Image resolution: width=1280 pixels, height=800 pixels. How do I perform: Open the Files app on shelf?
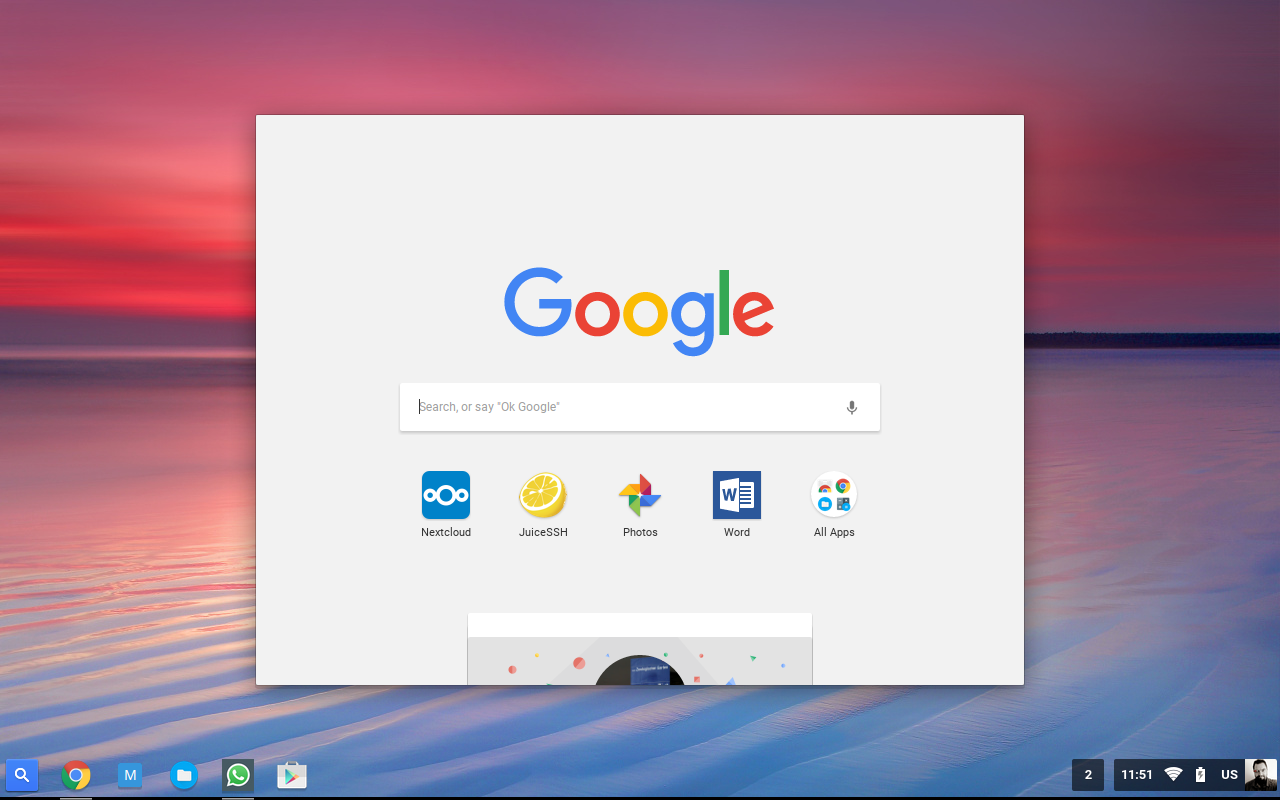pyautogui.click(x=184, y=775)
